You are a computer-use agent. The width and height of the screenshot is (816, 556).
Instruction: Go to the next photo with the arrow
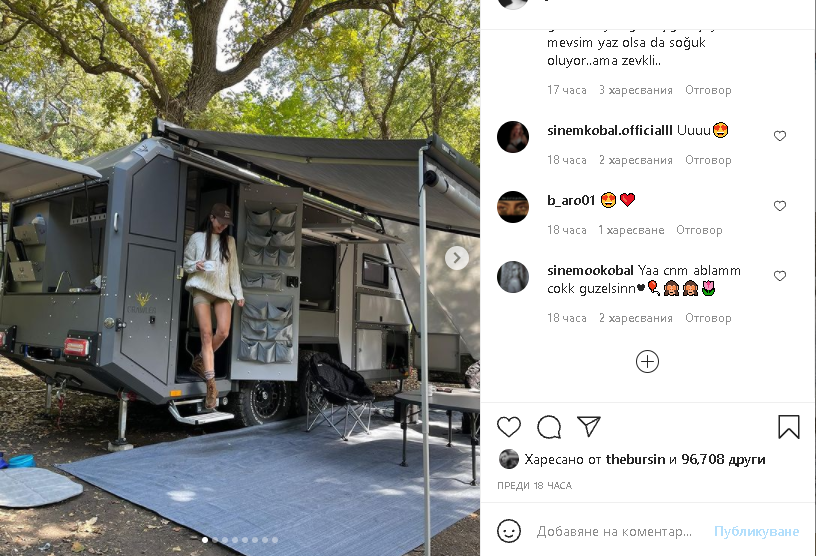(x=456, y=258)
